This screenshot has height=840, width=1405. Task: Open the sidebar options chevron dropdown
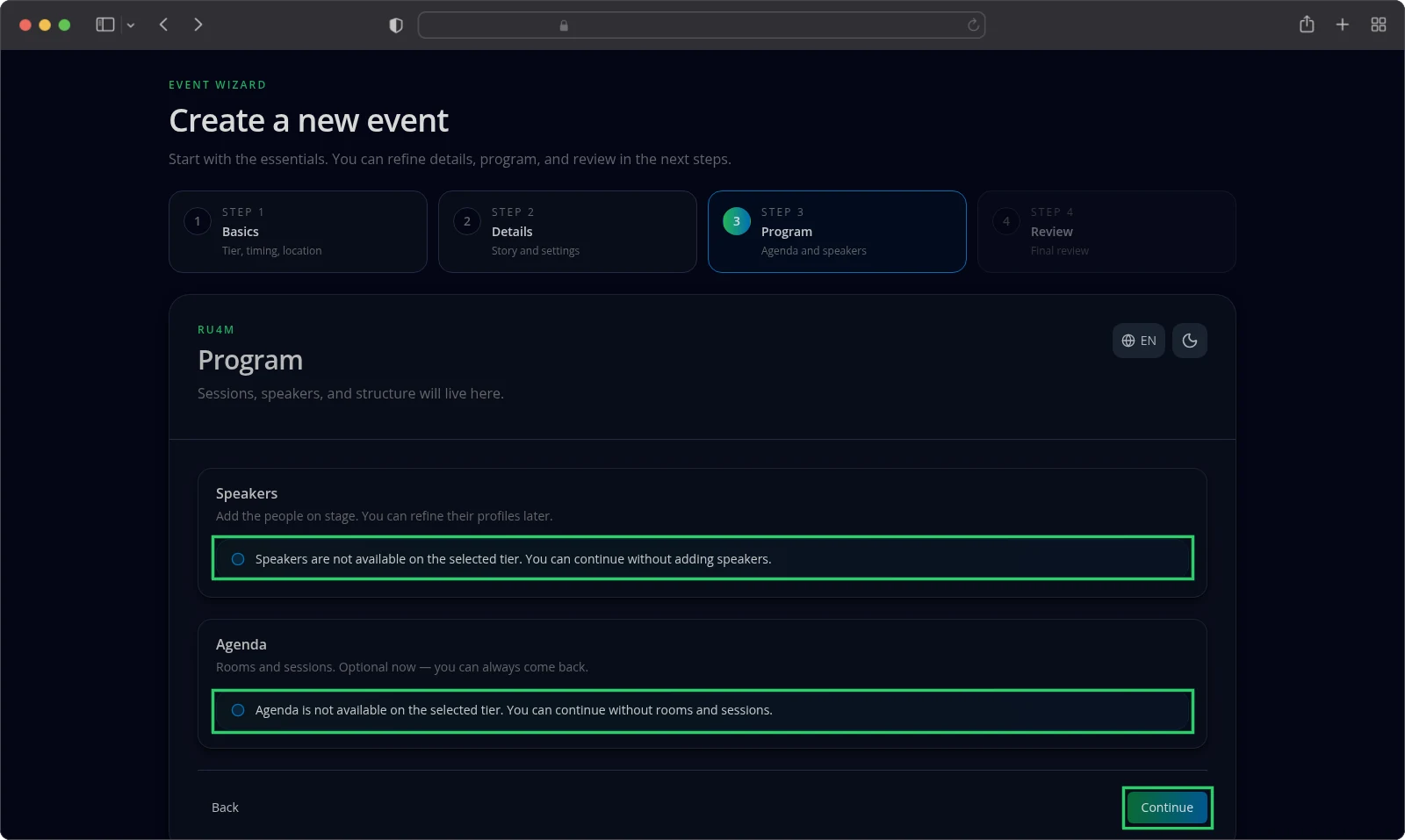coord(131,25)
